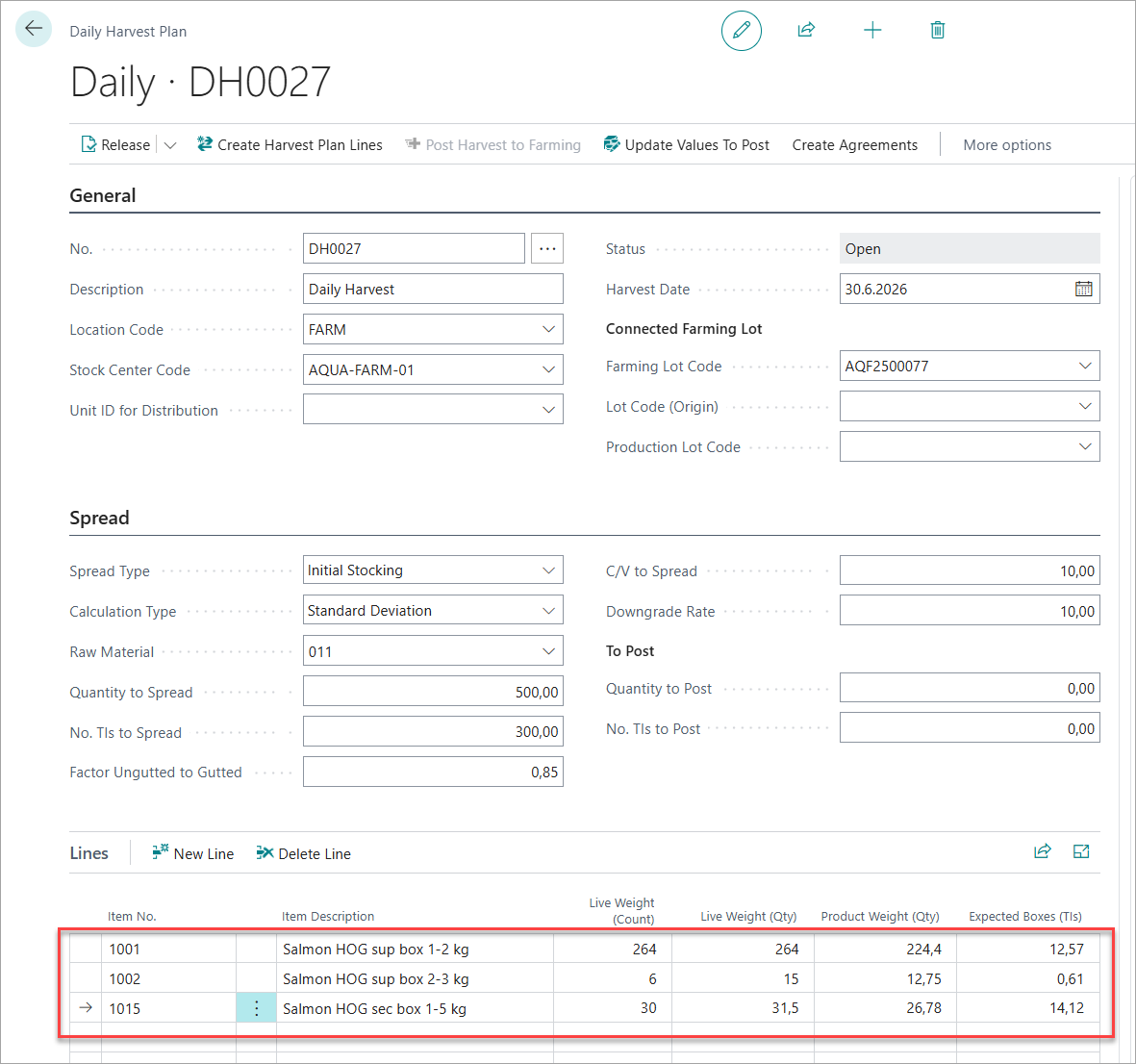The width and height of the screenshot is (1136, 1064).
Task: Click Create Agreements
Action: (855, 145)
